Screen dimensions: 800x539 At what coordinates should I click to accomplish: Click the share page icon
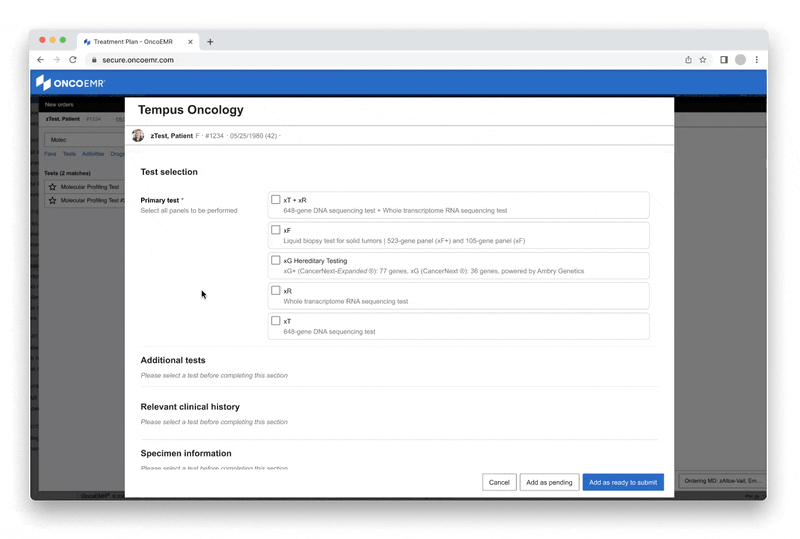[x=688, y=60]
